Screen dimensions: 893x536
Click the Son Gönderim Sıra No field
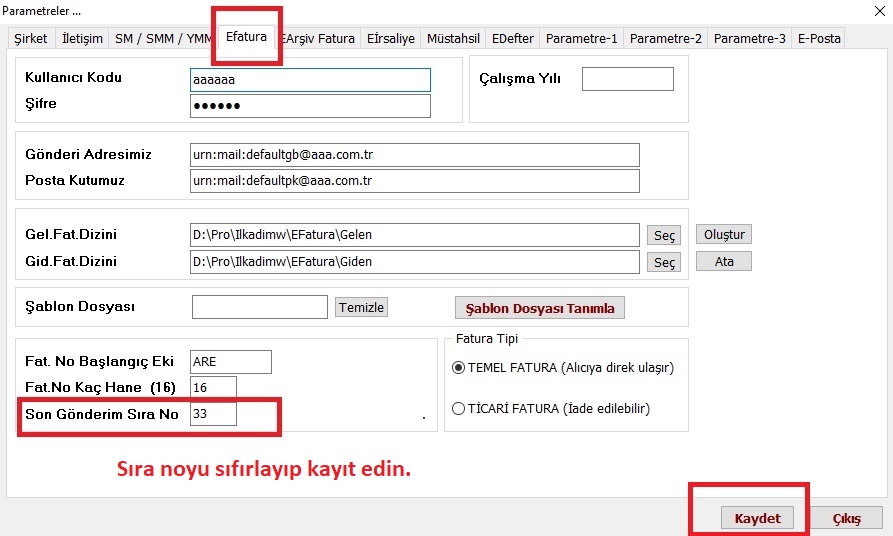[213, 414]
